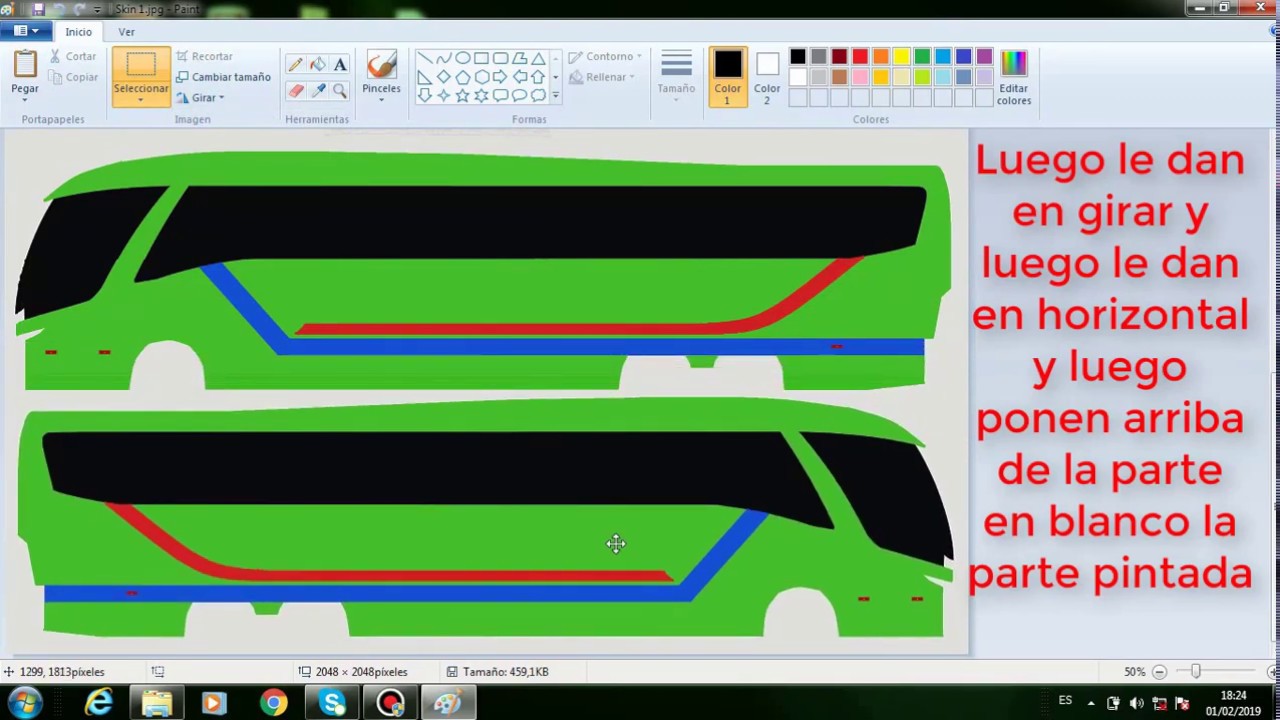This screenshot has height=720, width=1280.
Task: Open Skype from taskbar
Action: 332,704
